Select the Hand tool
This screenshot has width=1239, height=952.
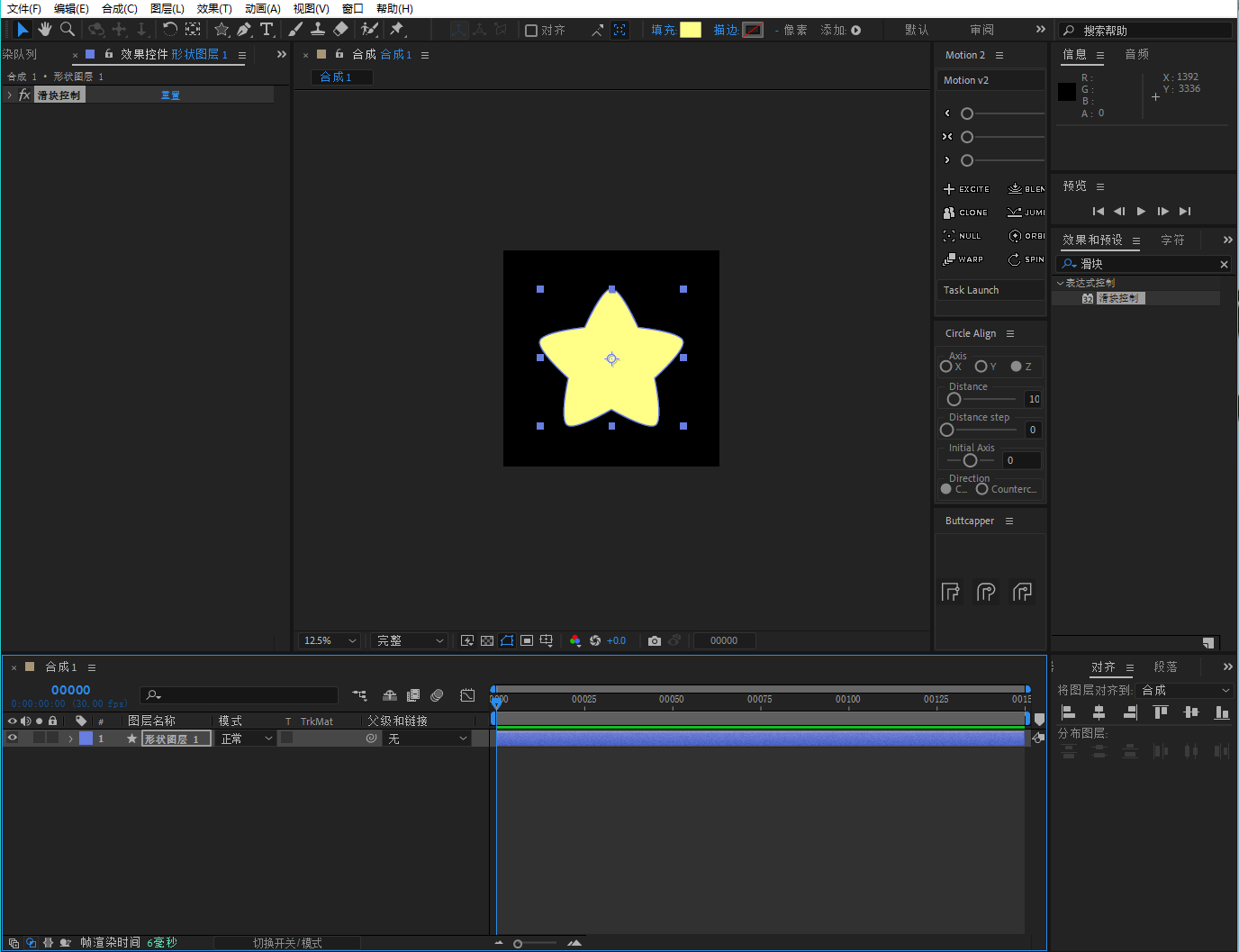(45, 30)
